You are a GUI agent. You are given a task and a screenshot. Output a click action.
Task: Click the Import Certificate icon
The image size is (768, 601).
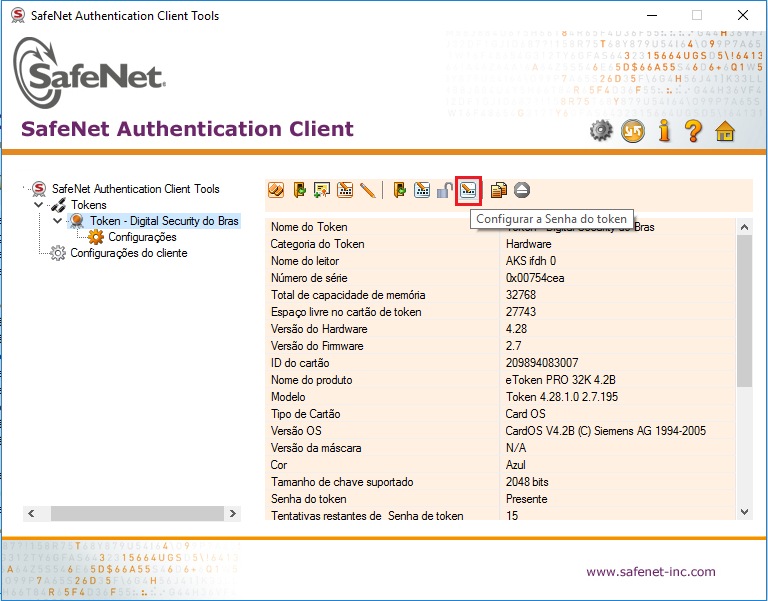322,190
